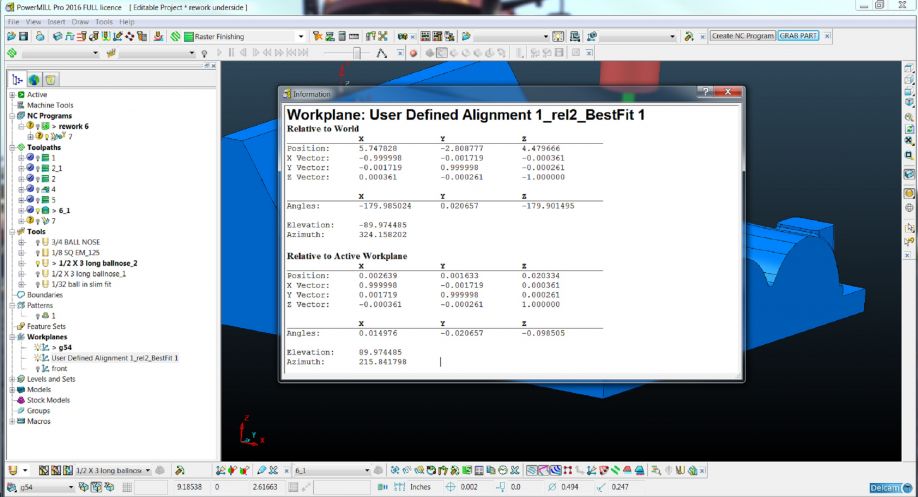Image resolution: width=918 pixels, height=497 pixels.
Task: Select the Boundaries tree item
Action: point(44,295)
